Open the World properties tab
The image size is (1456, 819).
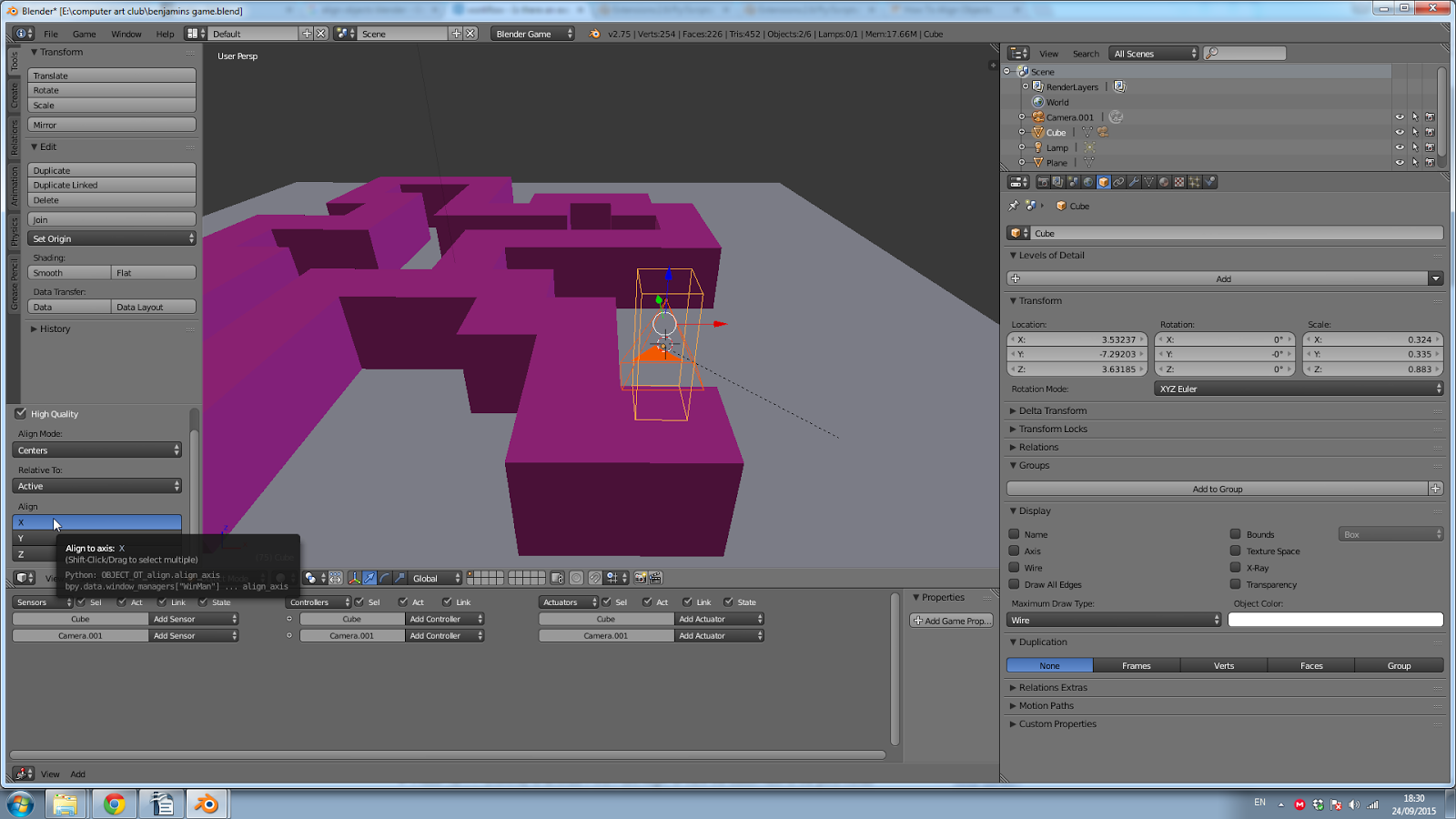[1087, 182]
